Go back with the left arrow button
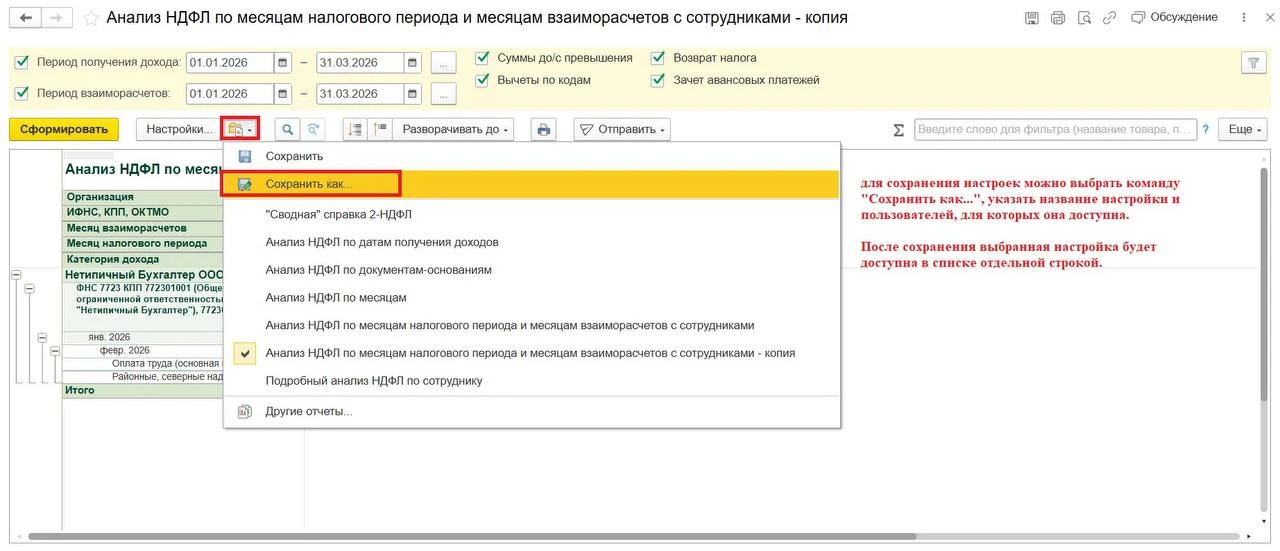The width and height of the screenshot is (1280, 551). pyautogui.click(x=25, y=18)
